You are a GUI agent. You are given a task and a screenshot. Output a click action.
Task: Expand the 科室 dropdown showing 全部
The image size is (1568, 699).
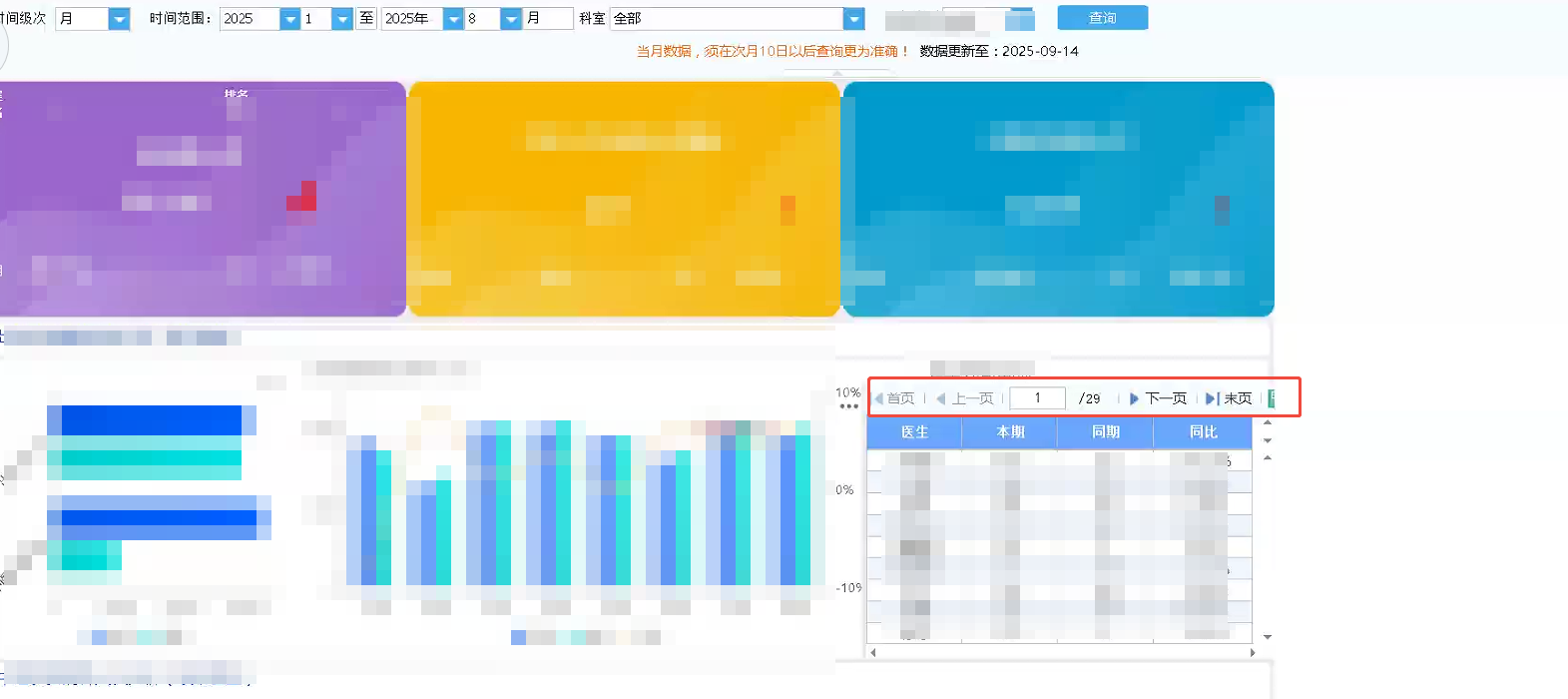click(853, 19)
